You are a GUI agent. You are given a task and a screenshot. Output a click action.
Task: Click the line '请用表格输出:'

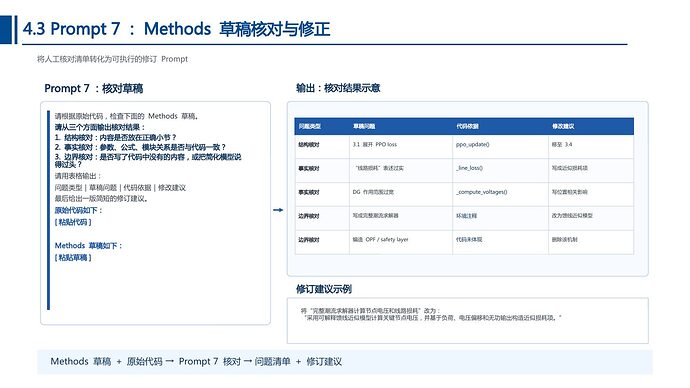pos(78,176)
